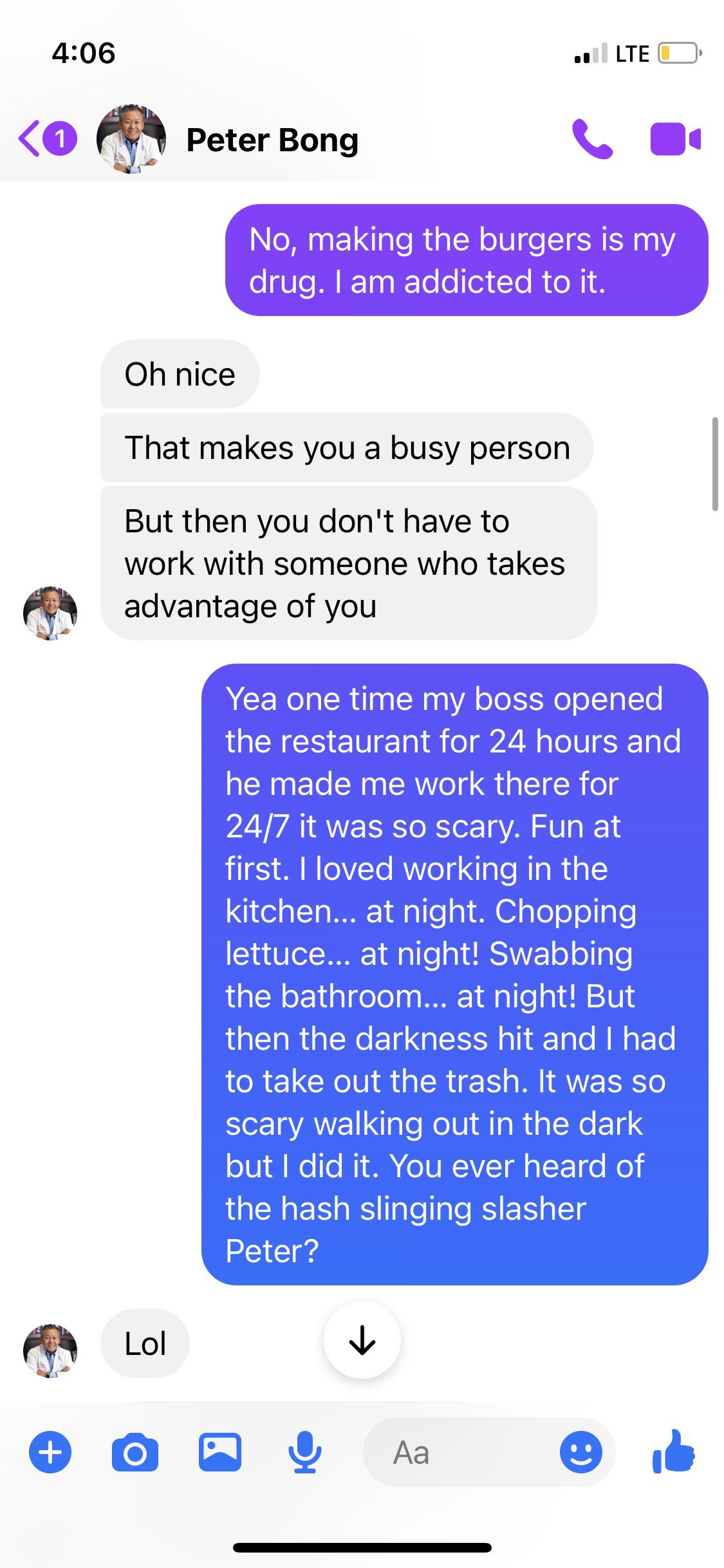Send a thumbs-up like
Viewport: 724px width, 1568px height.
coord(674,1451)
